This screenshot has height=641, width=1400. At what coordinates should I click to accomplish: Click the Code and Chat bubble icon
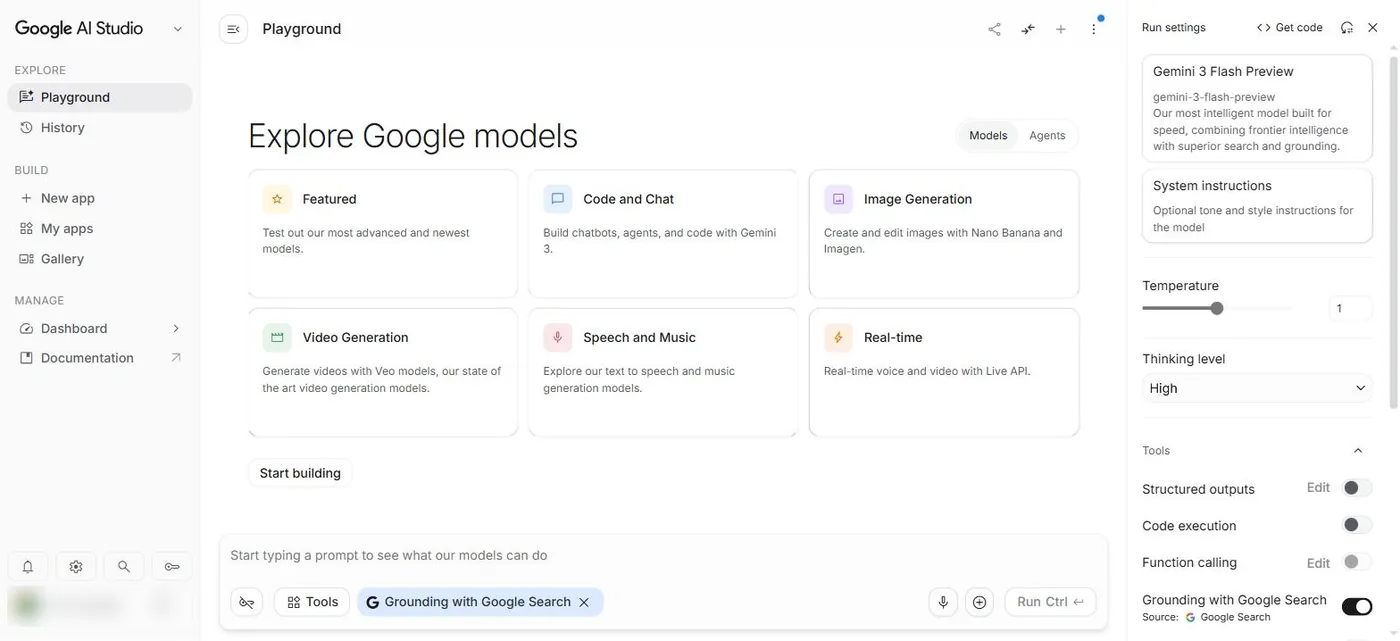(557, 199)
